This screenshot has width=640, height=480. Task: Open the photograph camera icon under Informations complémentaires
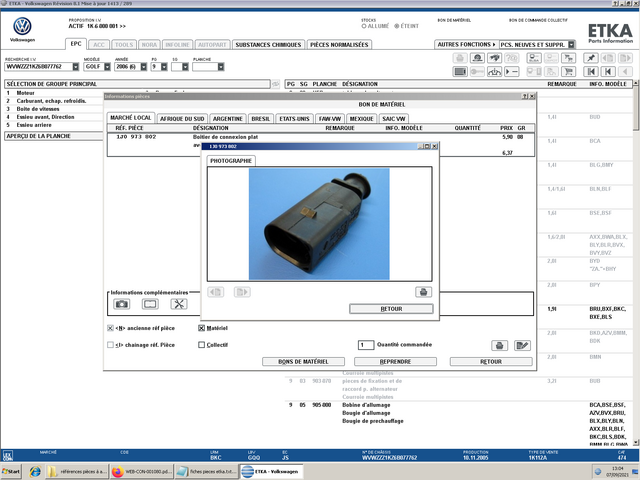pos(122,304)
